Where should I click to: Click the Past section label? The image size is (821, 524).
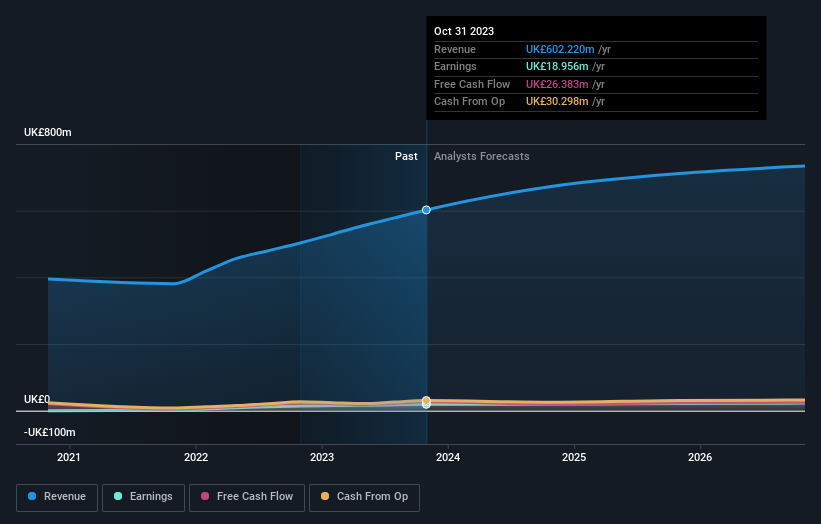(406, 157)
